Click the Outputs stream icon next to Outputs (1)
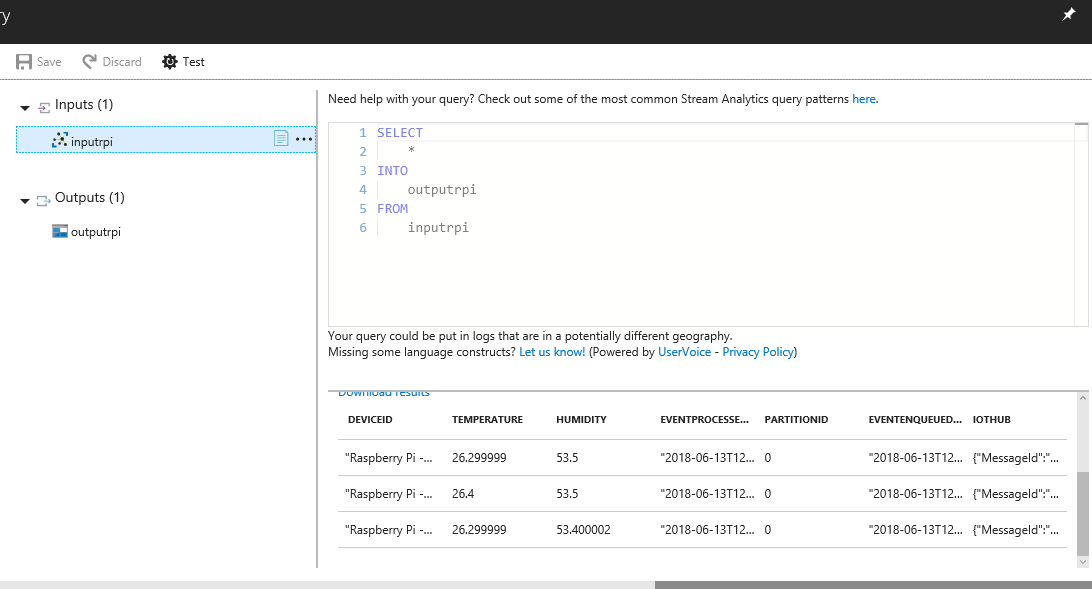1092x589 pixels. [x=42, y=199]
